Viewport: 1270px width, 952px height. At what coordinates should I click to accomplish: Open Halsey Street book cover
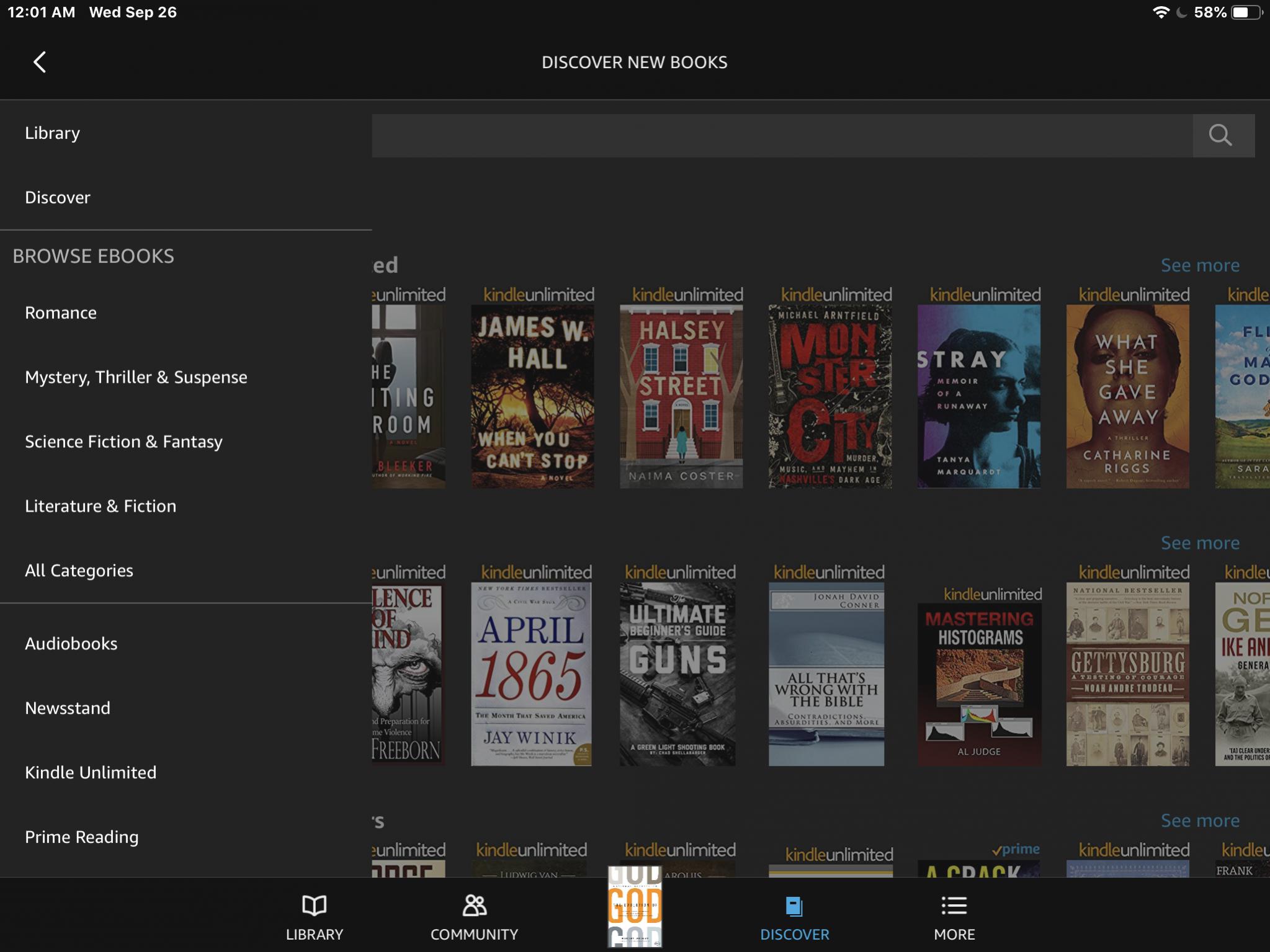pos(681,396)
